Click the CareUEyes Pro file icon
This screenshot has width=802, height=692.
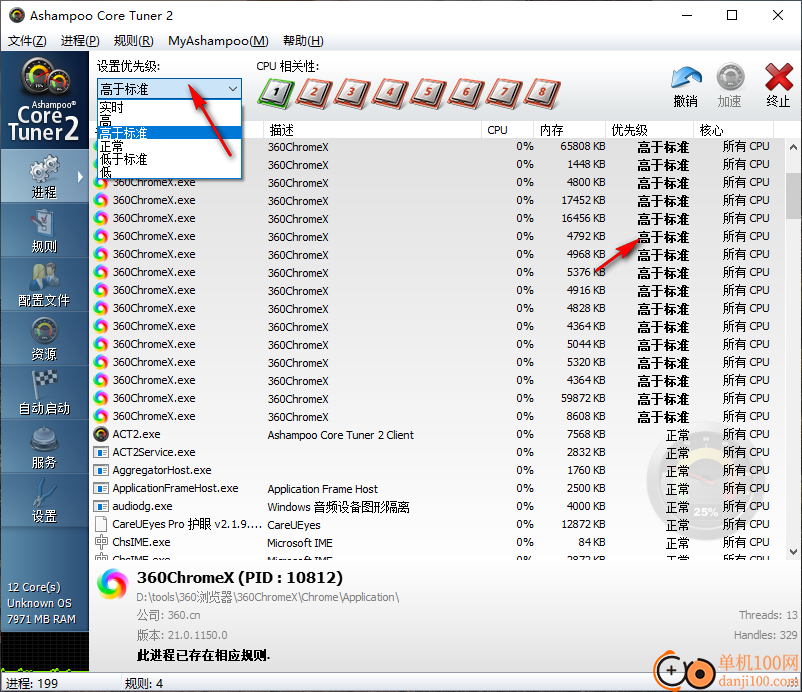tap(101, 524)
